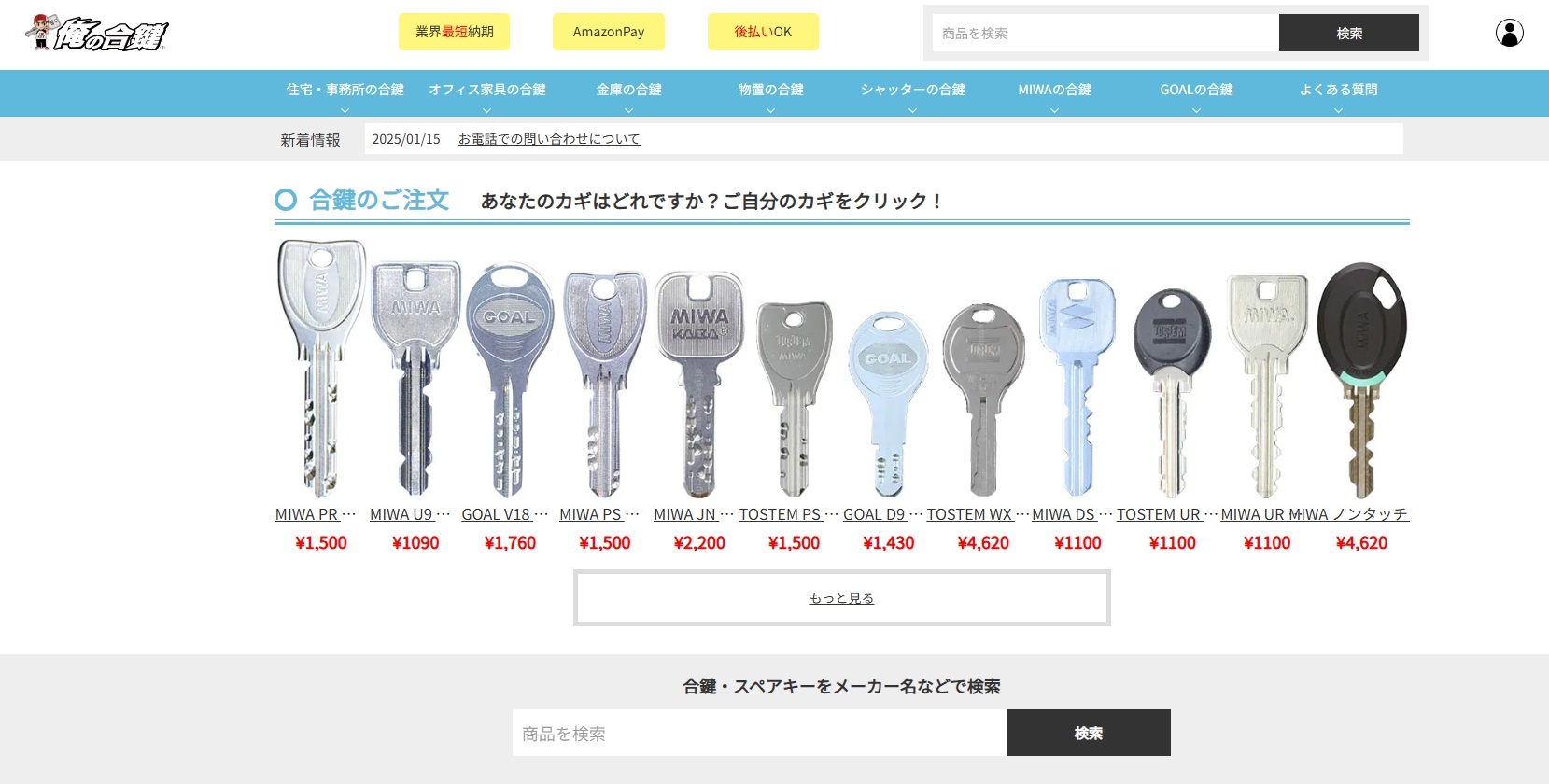Screen dimensions: 1549x784
Task: Open the よくある質問 menu item
Action: point(1338,93)
